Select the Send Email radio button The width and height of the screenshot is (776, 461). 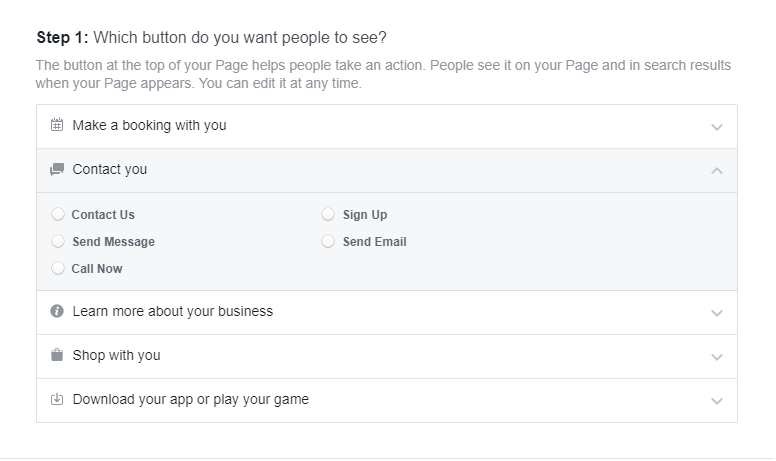[328, 241]
